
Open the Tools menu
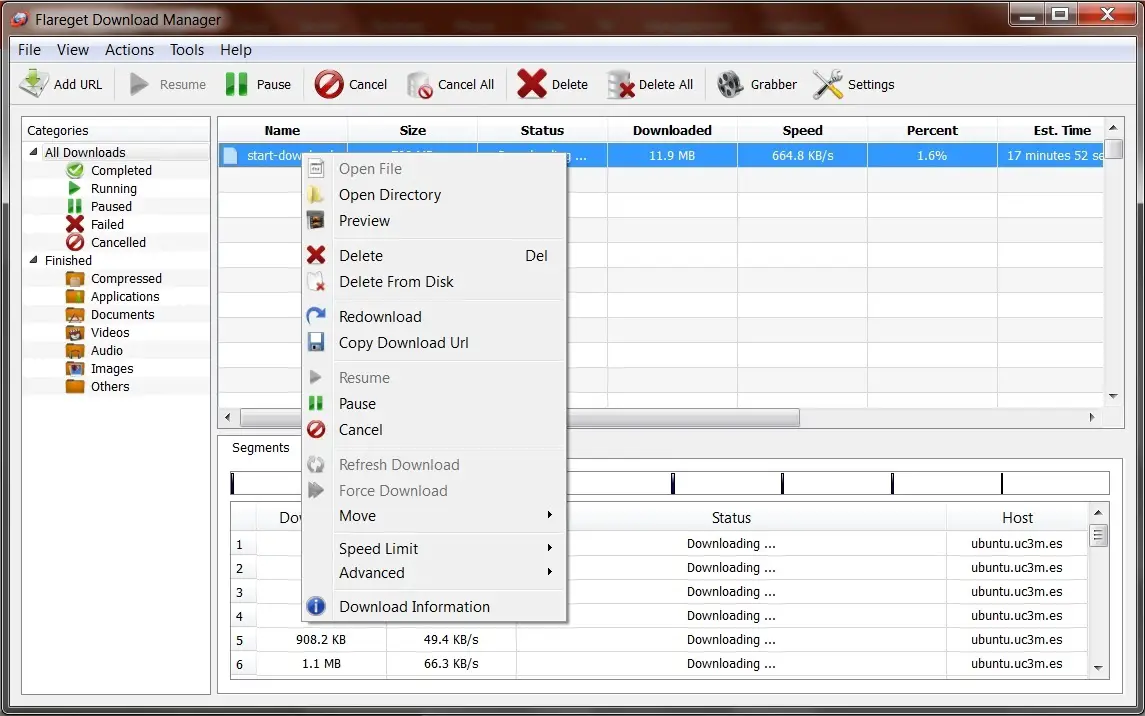click(187, 50)
